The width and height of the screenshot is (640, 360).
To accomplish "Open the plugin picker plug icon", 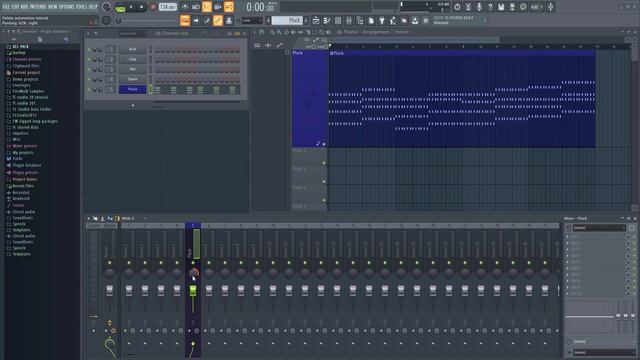I will (382, 20).
